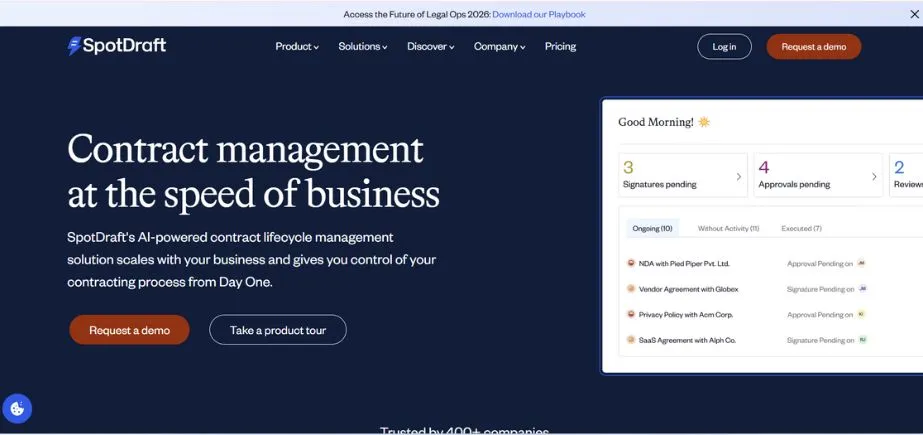Expand the Company menu
The height and width of the screenshot is (435, 923).
[x=499, y=47]
